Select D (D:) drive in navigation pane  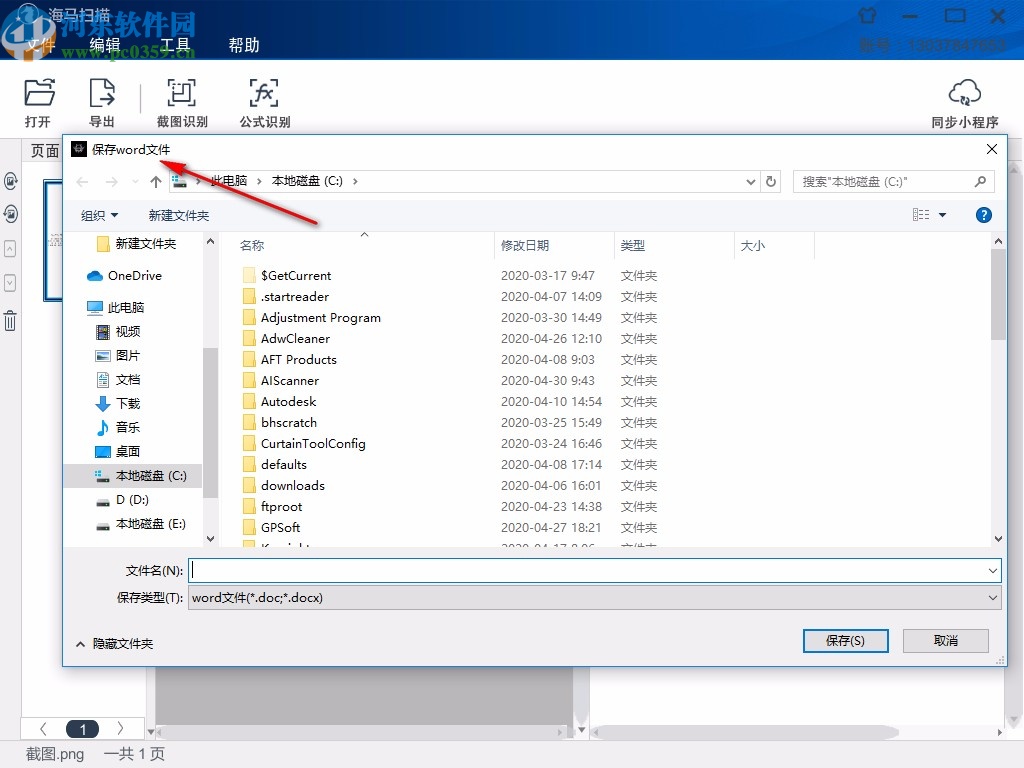click(x=123, y=500)
